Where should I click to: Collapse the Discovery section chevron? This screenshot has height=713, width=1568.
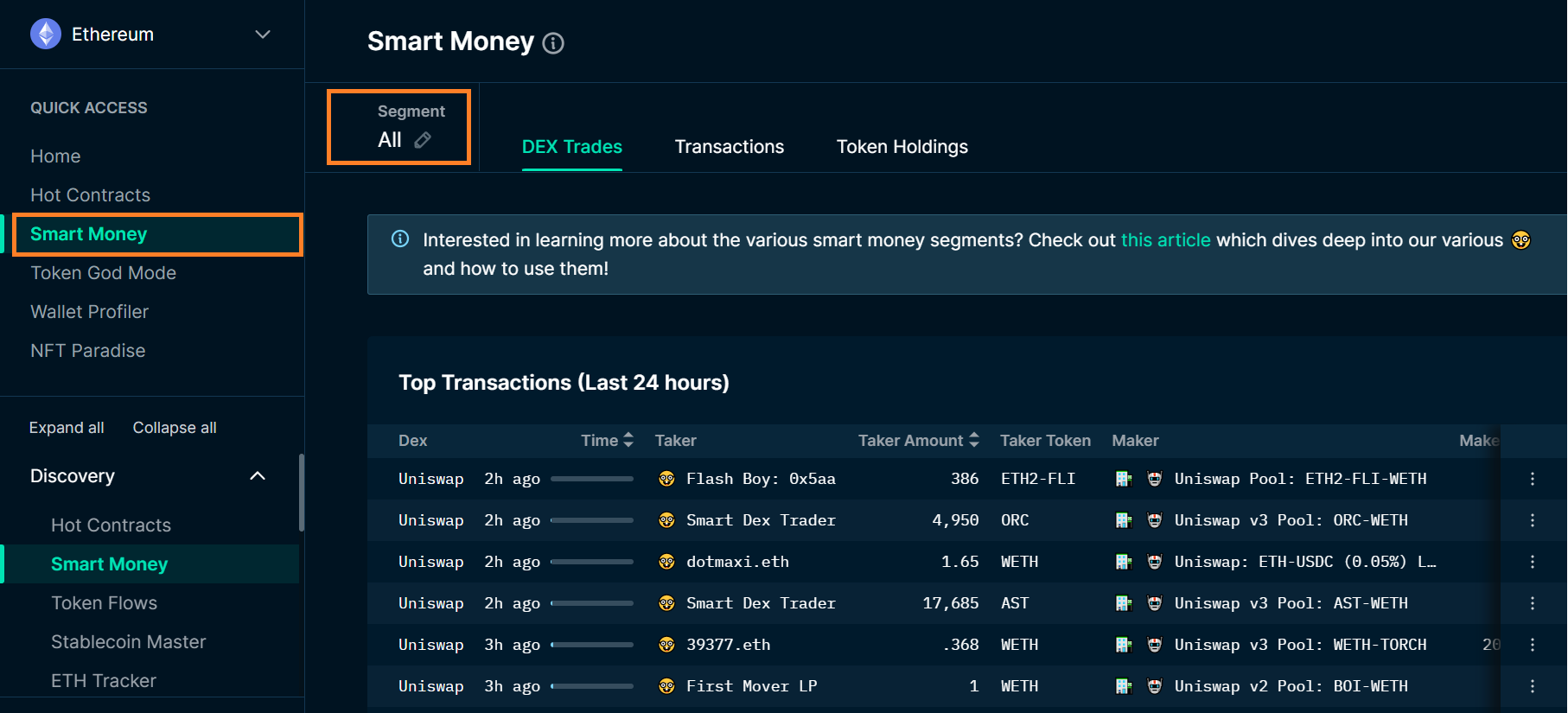click(258, 476)
